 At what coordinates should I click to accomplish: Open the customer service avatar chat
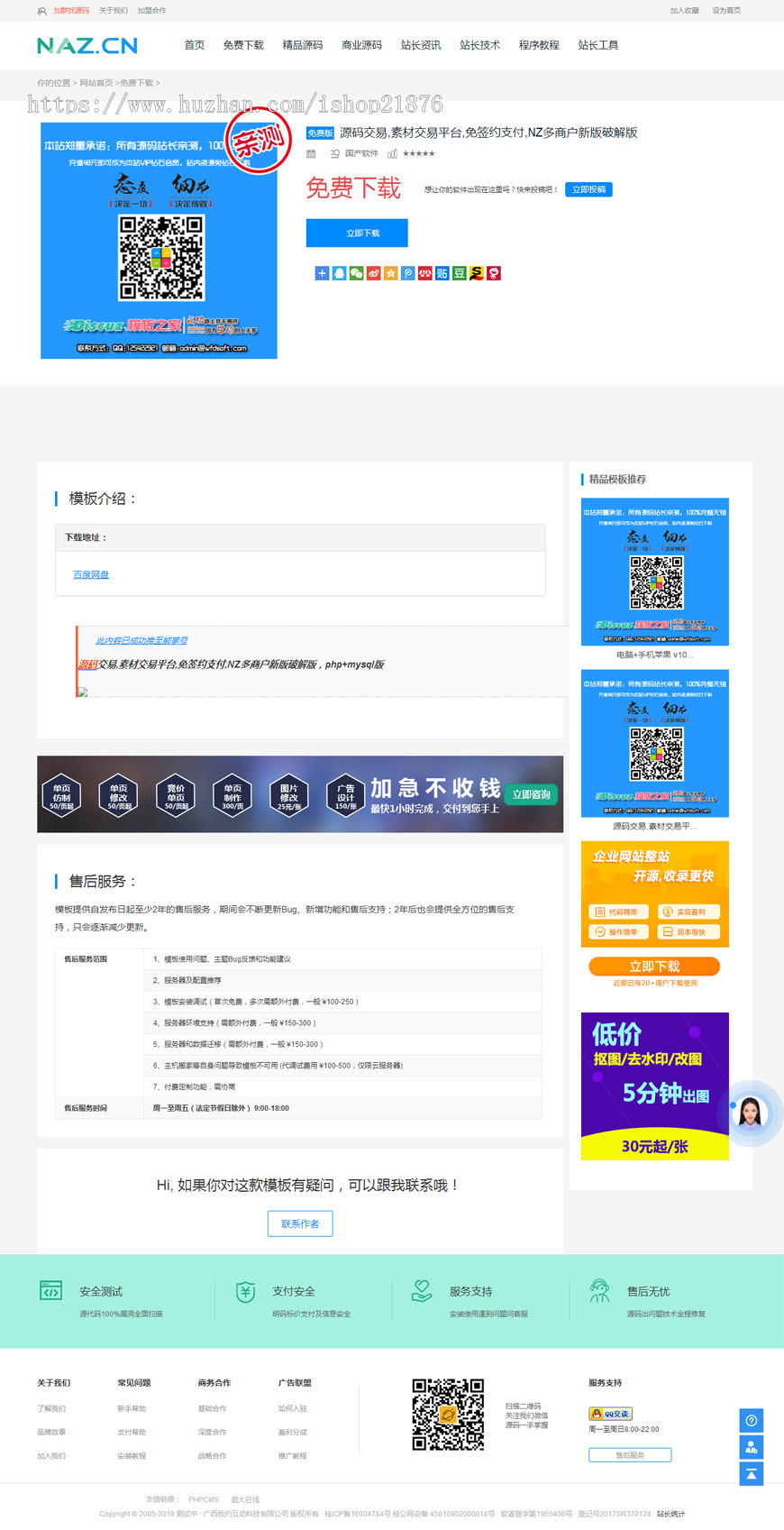(x=750, y=1113)
